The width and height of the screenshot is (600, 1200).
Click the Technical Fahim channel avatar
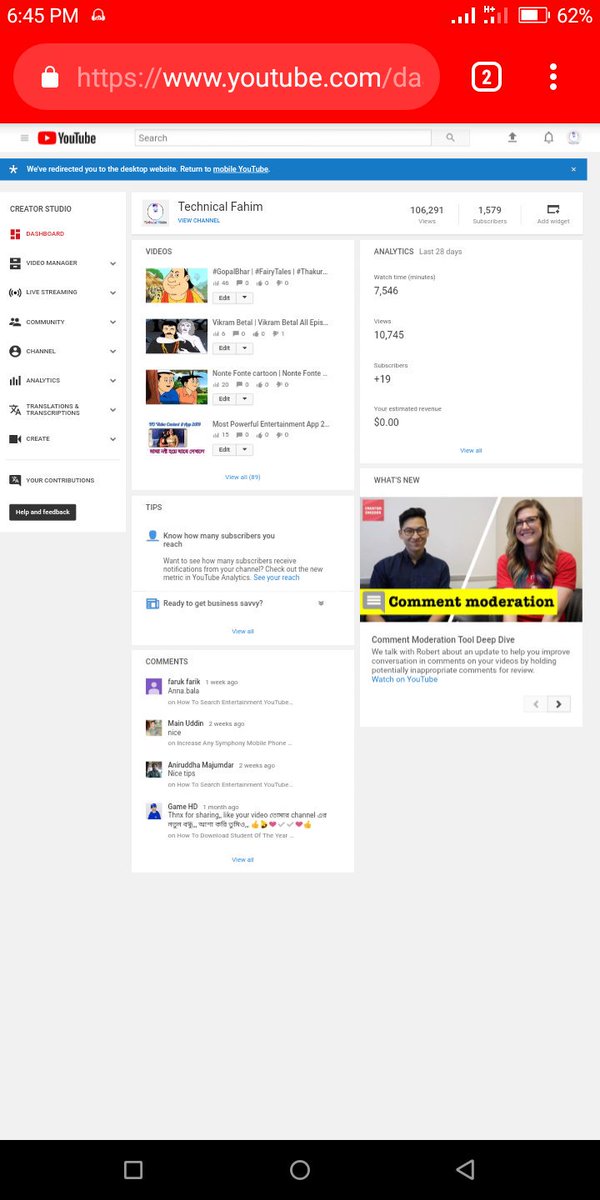coord(155,212)
